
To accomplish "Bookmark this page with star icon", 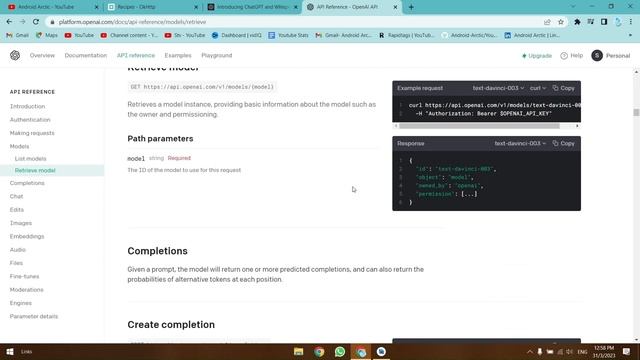I will point(561,22).
